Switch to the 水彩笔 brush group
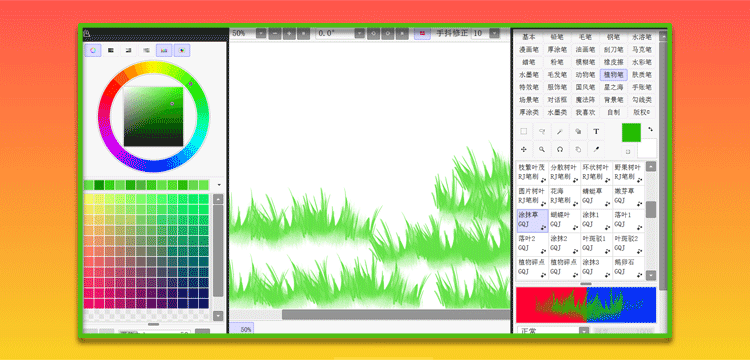The image size is (750, 360). point(641,62)
